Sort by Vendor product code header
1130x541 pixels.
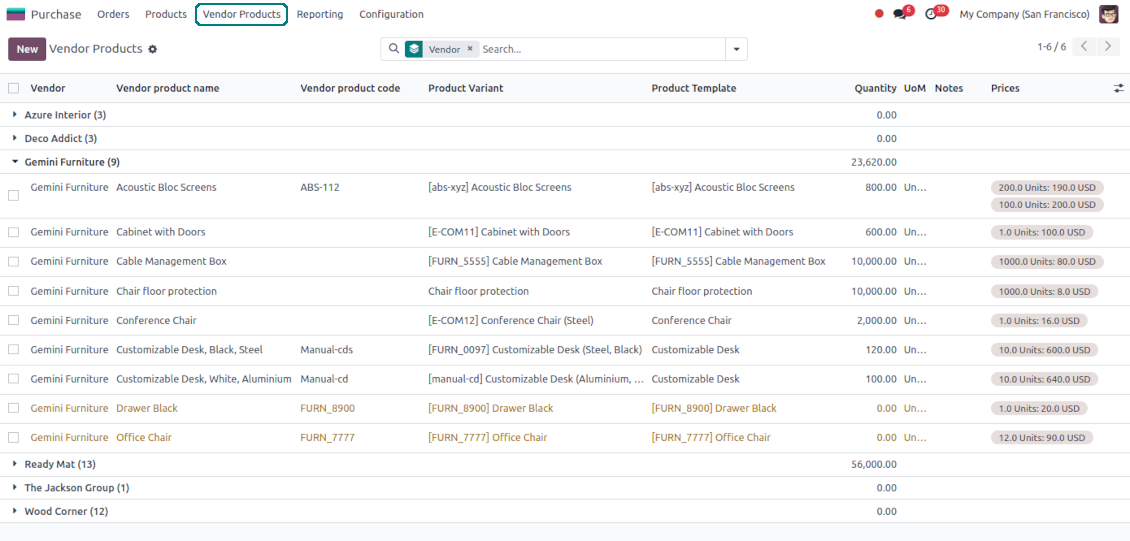[x=350, y=88]
